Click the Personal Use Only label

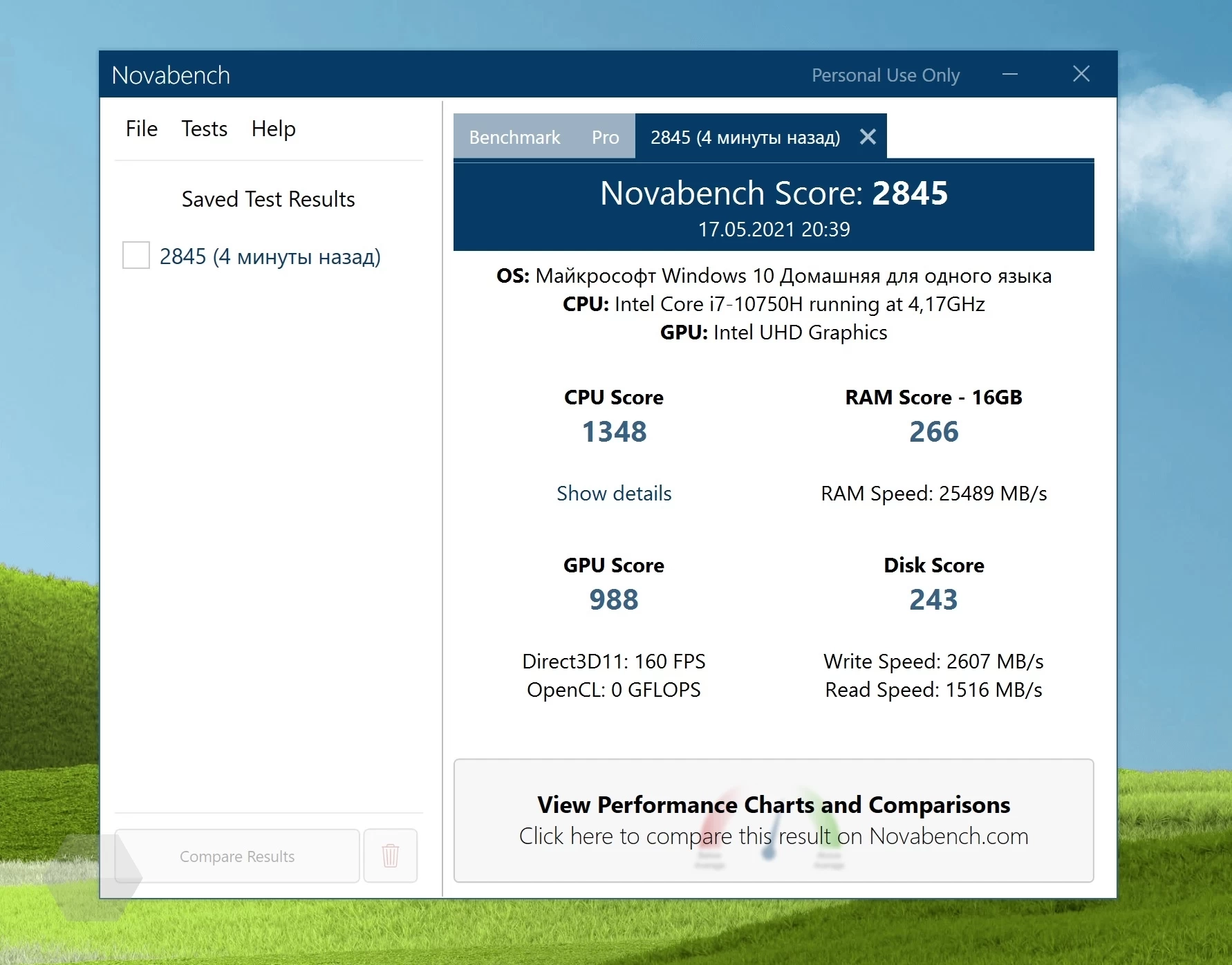click(885, 75)
